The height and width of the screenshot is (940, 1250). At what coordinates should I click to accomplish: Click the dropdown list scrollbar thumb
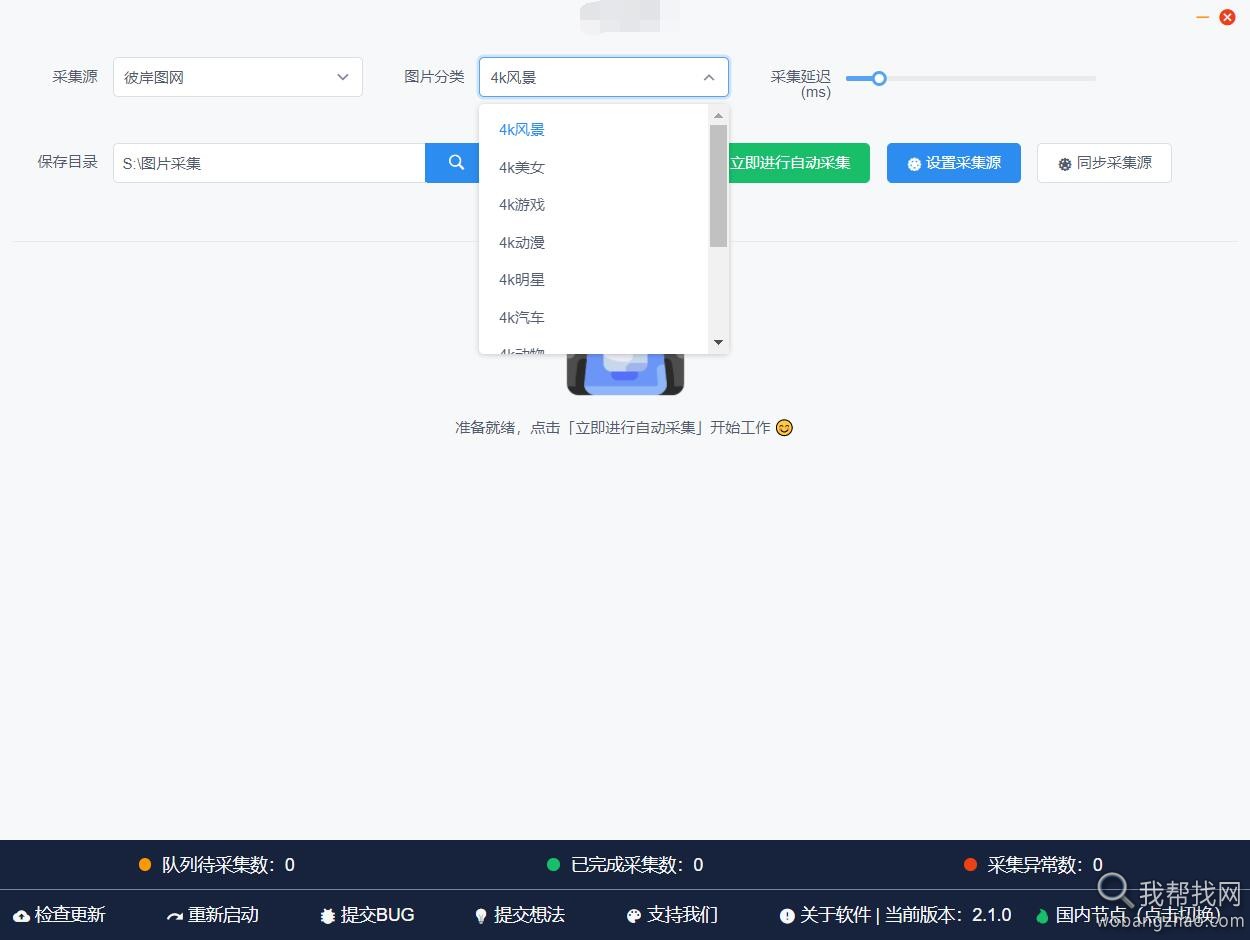pos(718,186)
